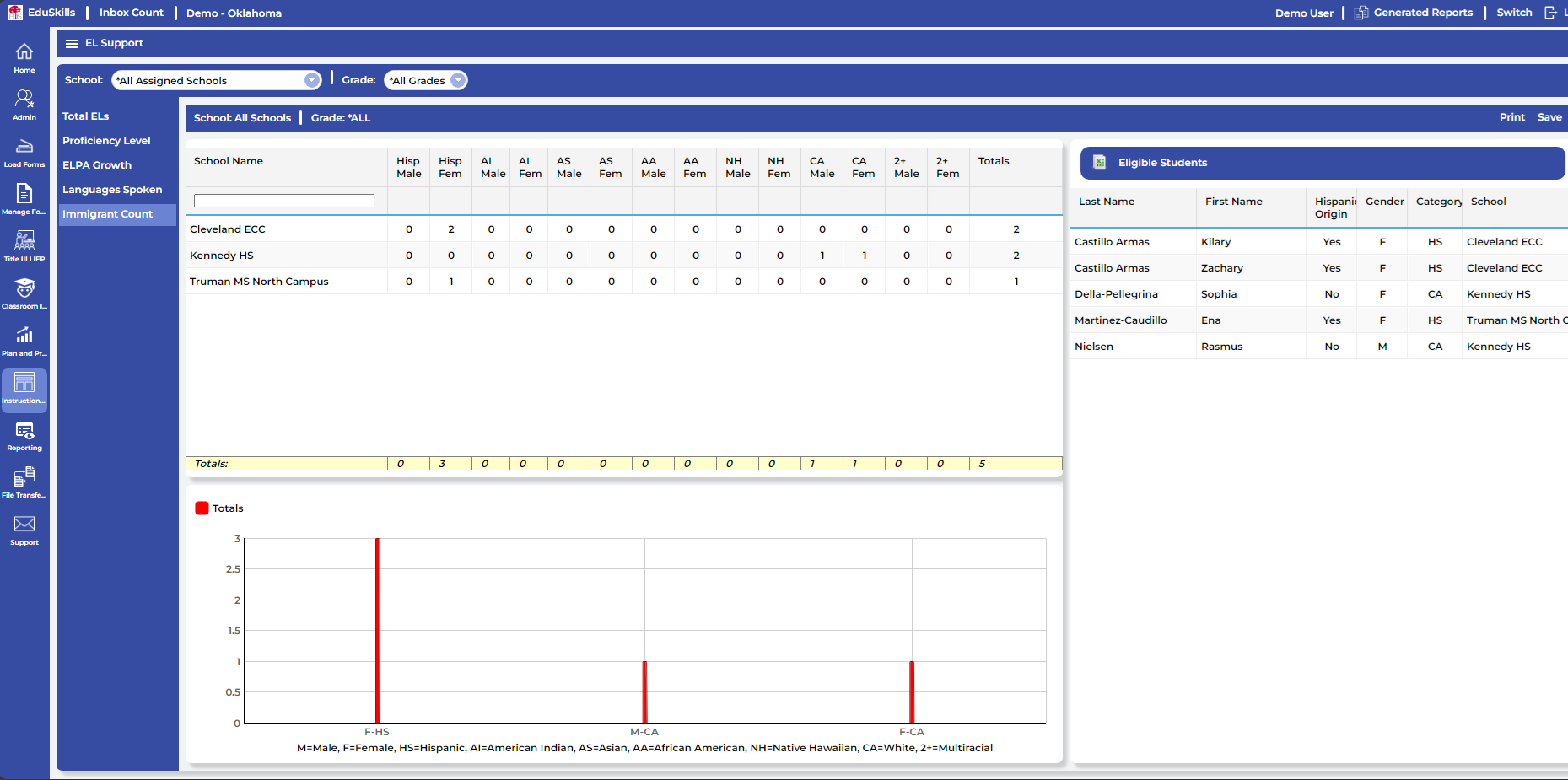The image size is (1568, 780).
Task: Click Demo User in top bar
Action: 1304,13
